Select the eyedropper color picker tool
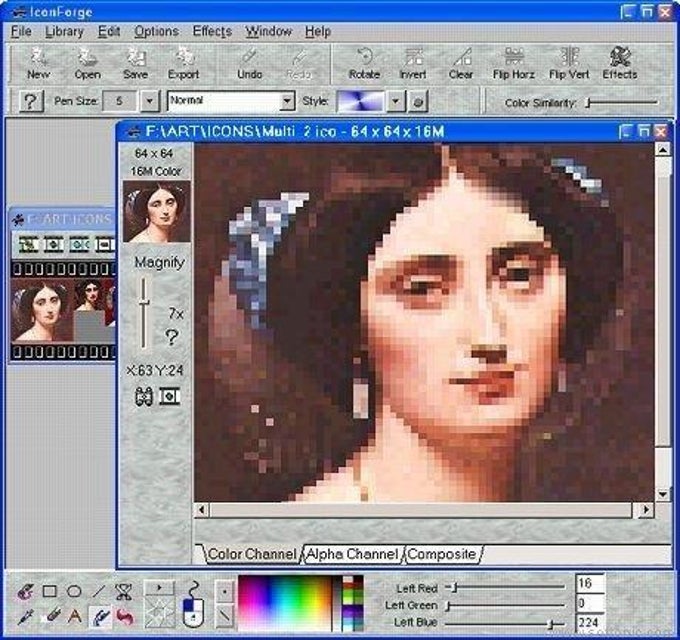This screenshot has width=680, height=640. [x=25, y=617]
